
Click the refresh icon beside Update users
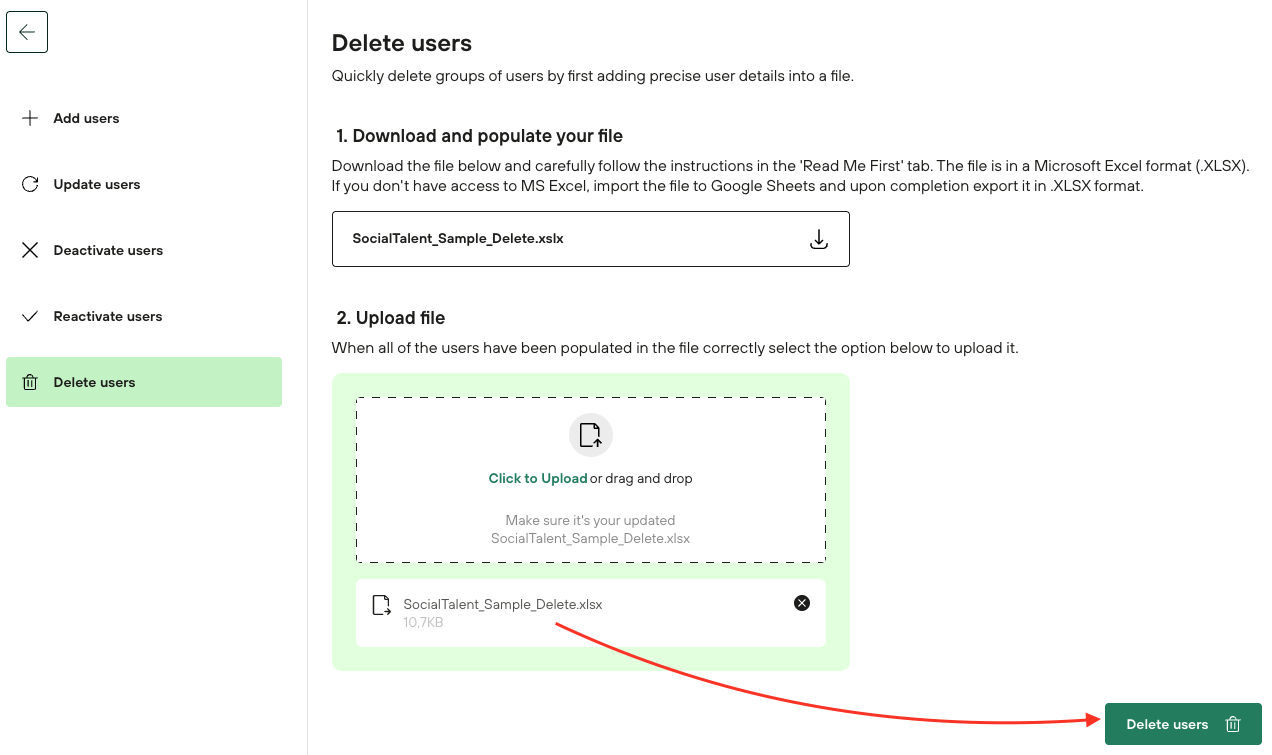point(30,184)
